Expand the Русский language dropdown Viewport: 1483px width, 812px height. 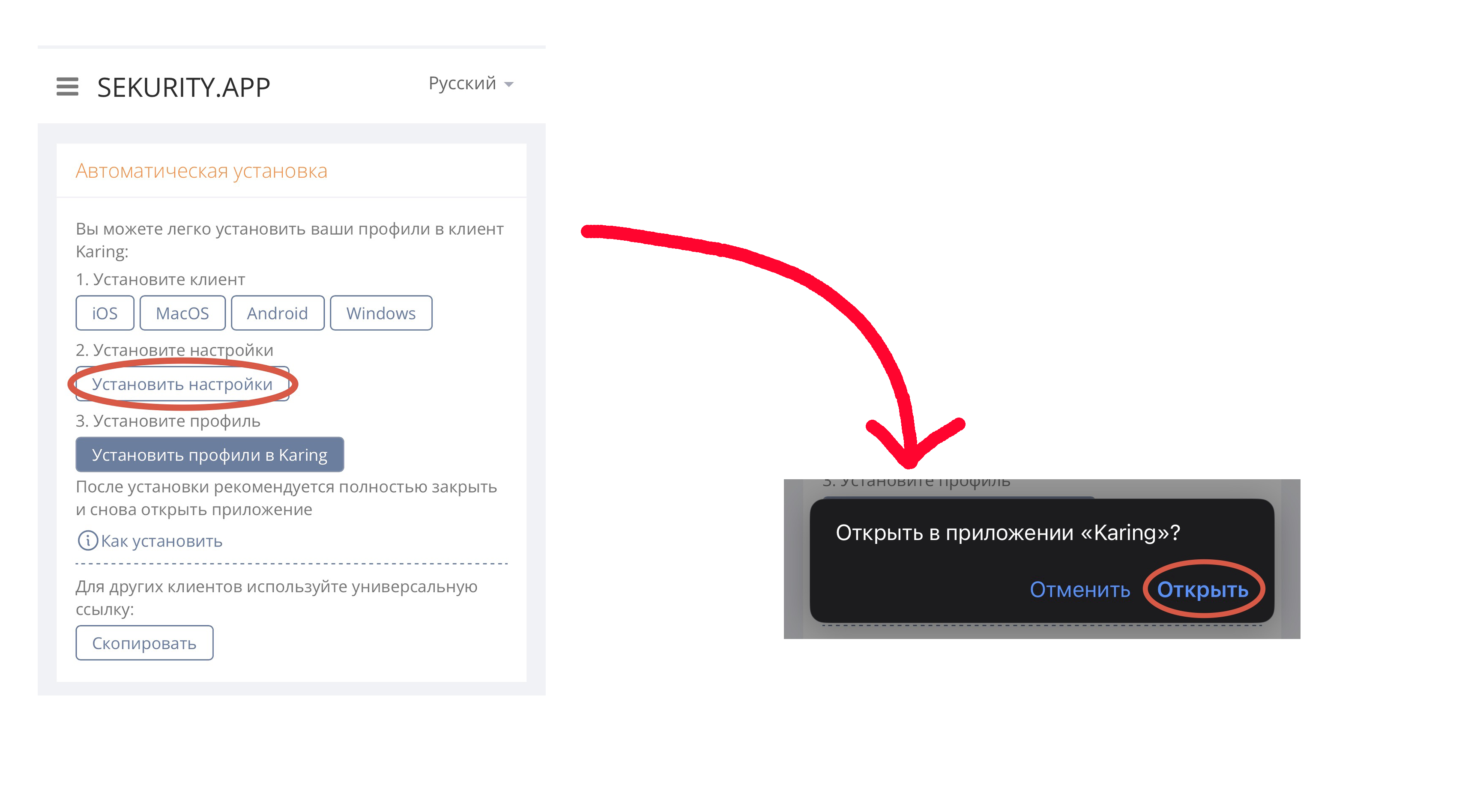[471, 84]
